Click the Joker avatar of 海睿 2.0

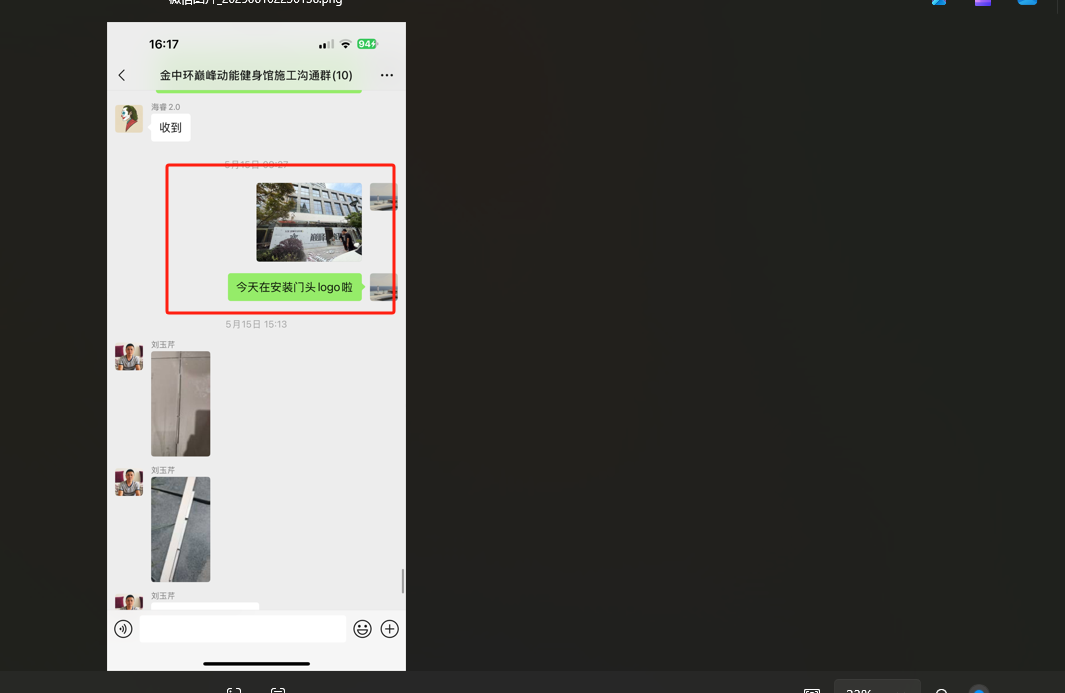(128, 119)
